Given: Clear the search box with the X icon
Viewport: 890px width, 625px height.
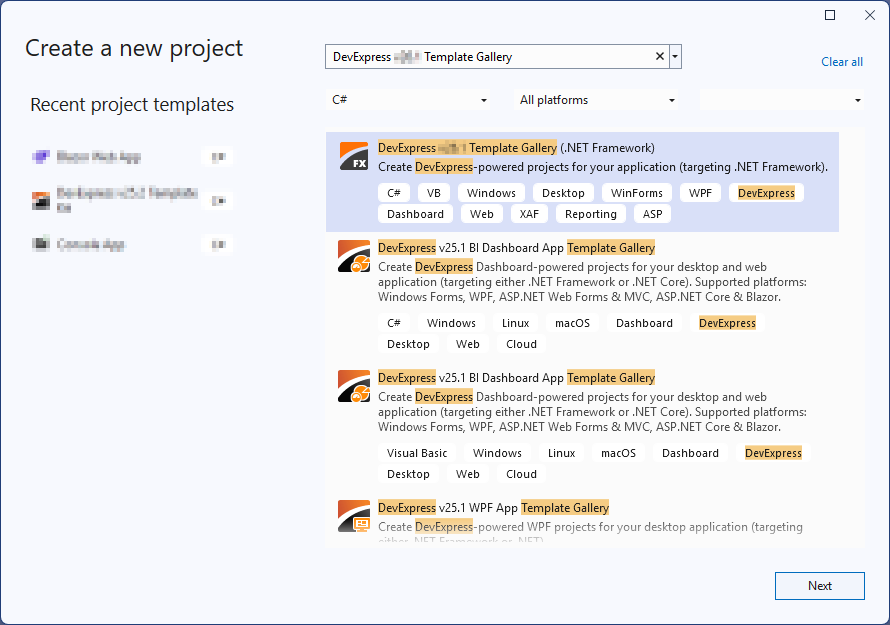Looking at the screenshot, I should 660,56.
